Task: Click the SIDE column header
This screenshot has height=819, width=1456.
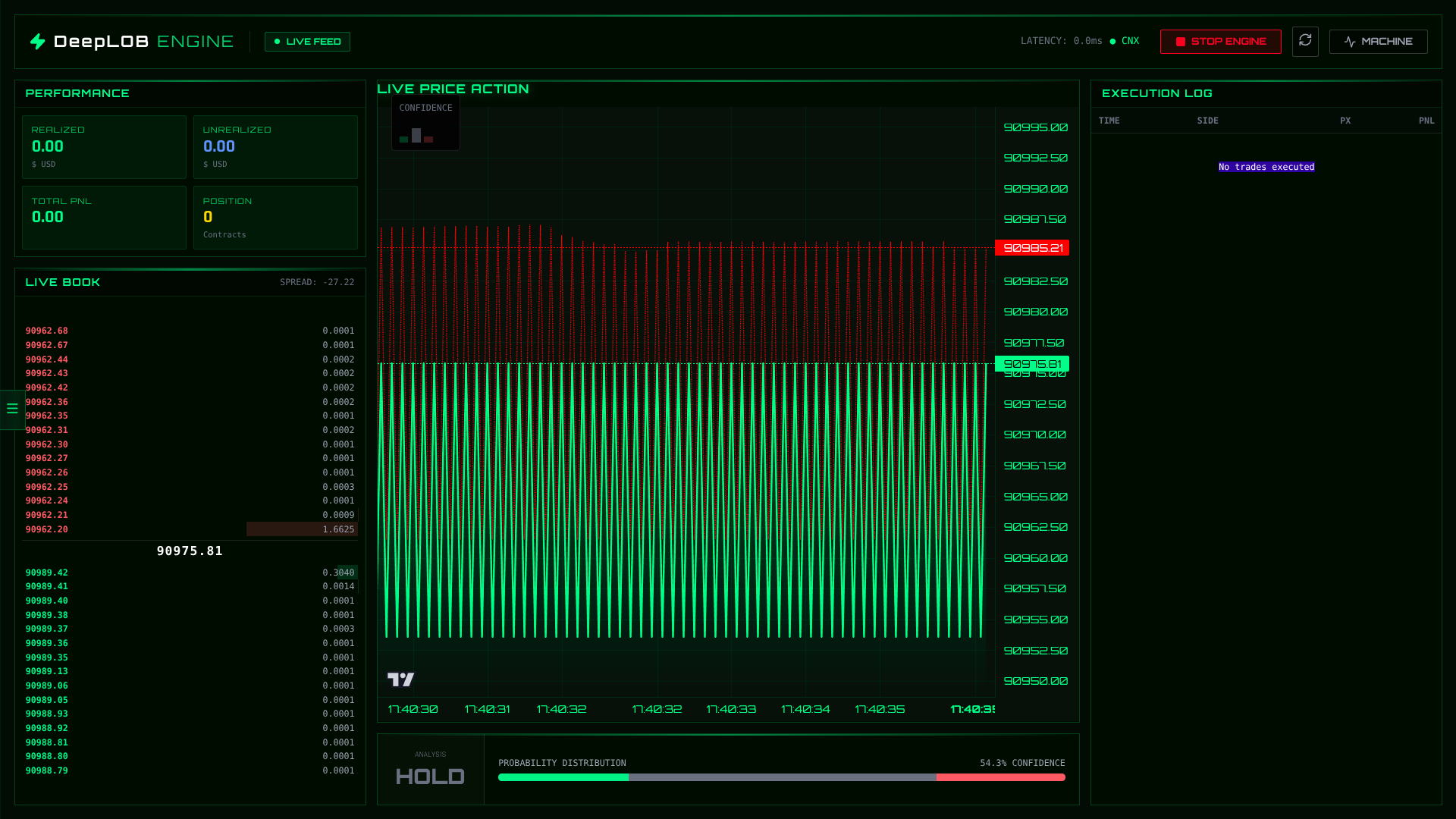Action: click(x=1207, y=121)
